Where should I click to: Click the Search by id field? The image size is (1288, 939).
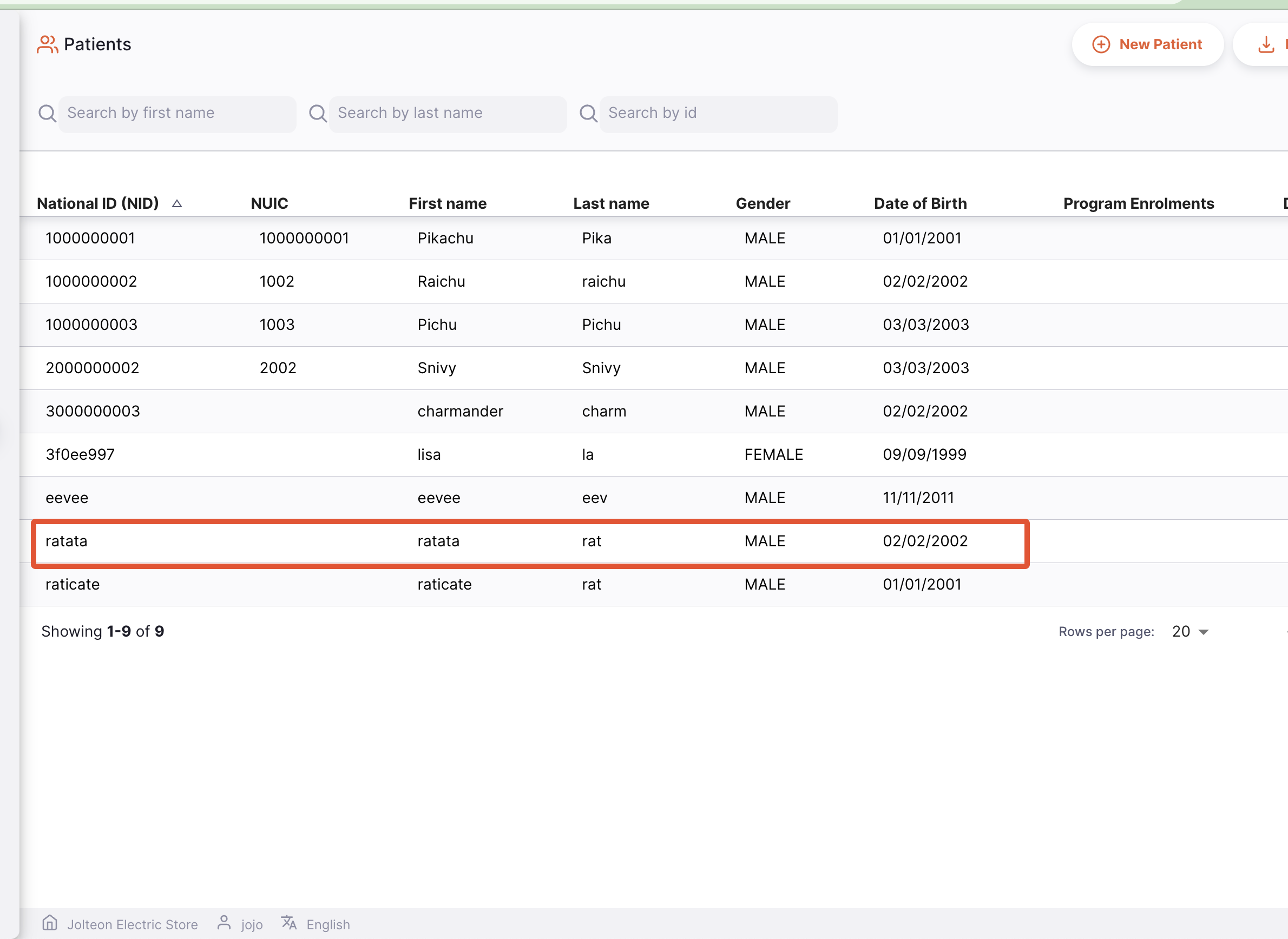pos(717,113)
